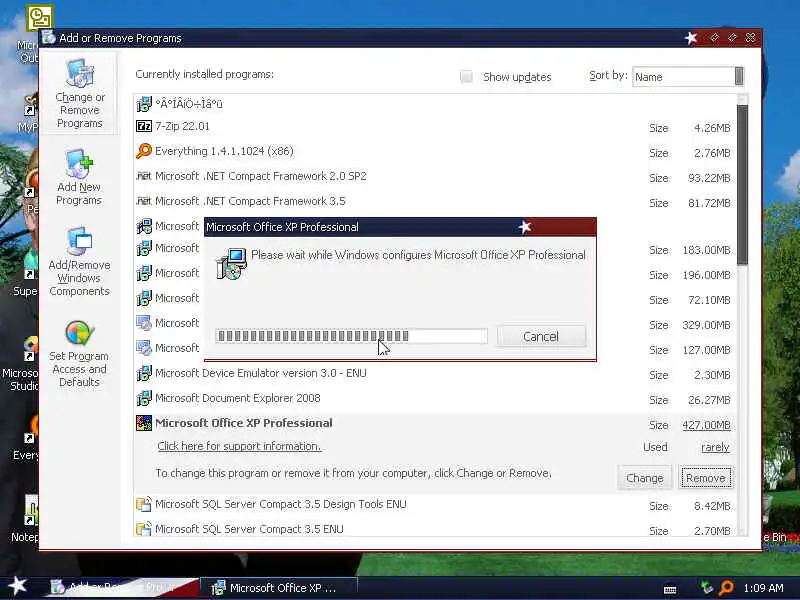Click the SQL Server Compact 3.5 ENU icon

click(144, 529)
